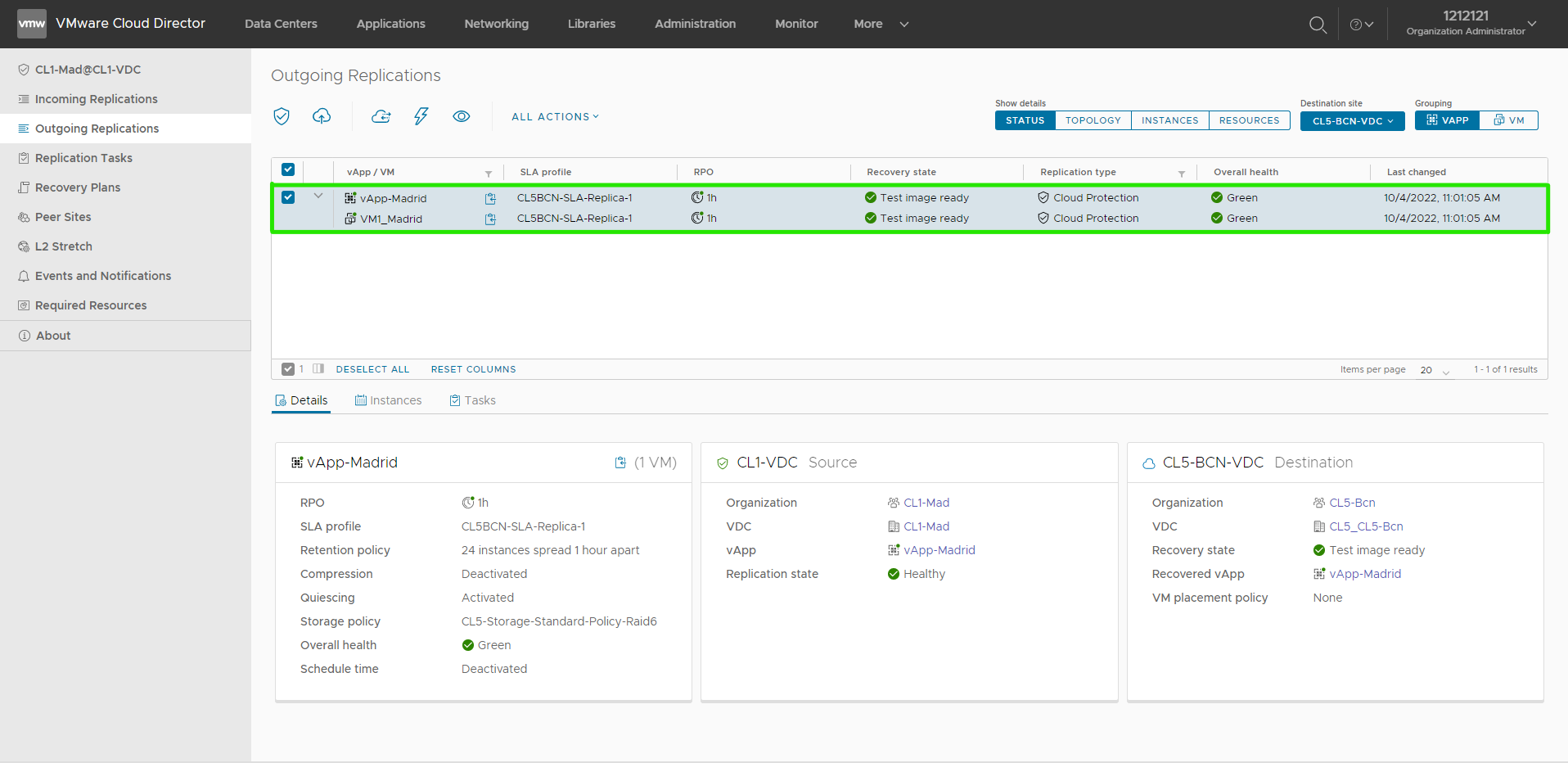Open the Libraries menu
1568x763 pixels.
coord(592,24)
